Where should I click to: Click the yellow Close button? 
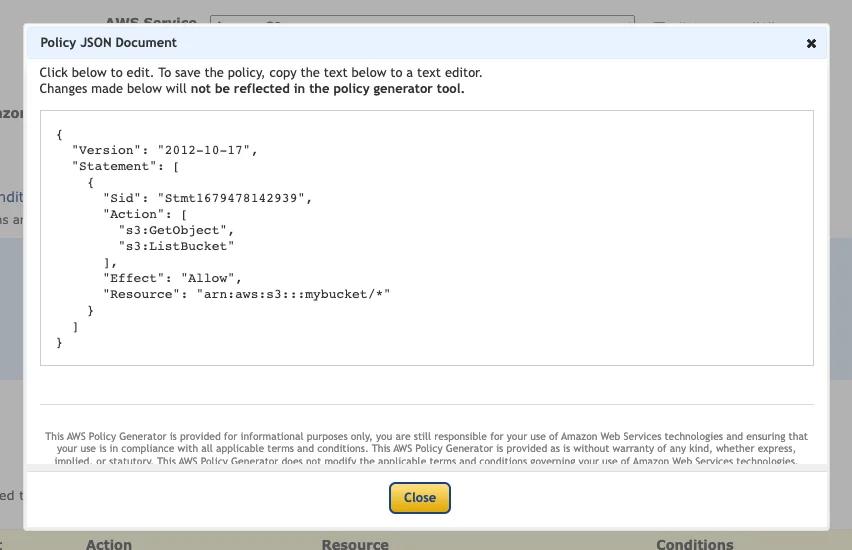tap(419, 498)
